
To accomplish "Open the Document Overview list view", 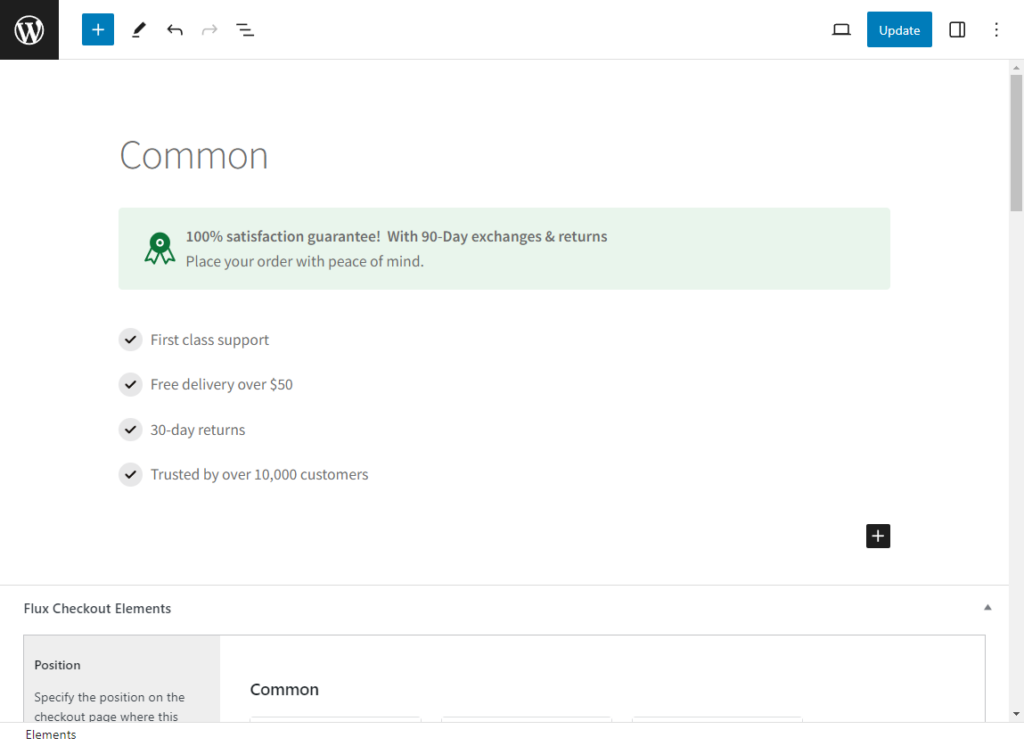I will click(x=245, y=30).
